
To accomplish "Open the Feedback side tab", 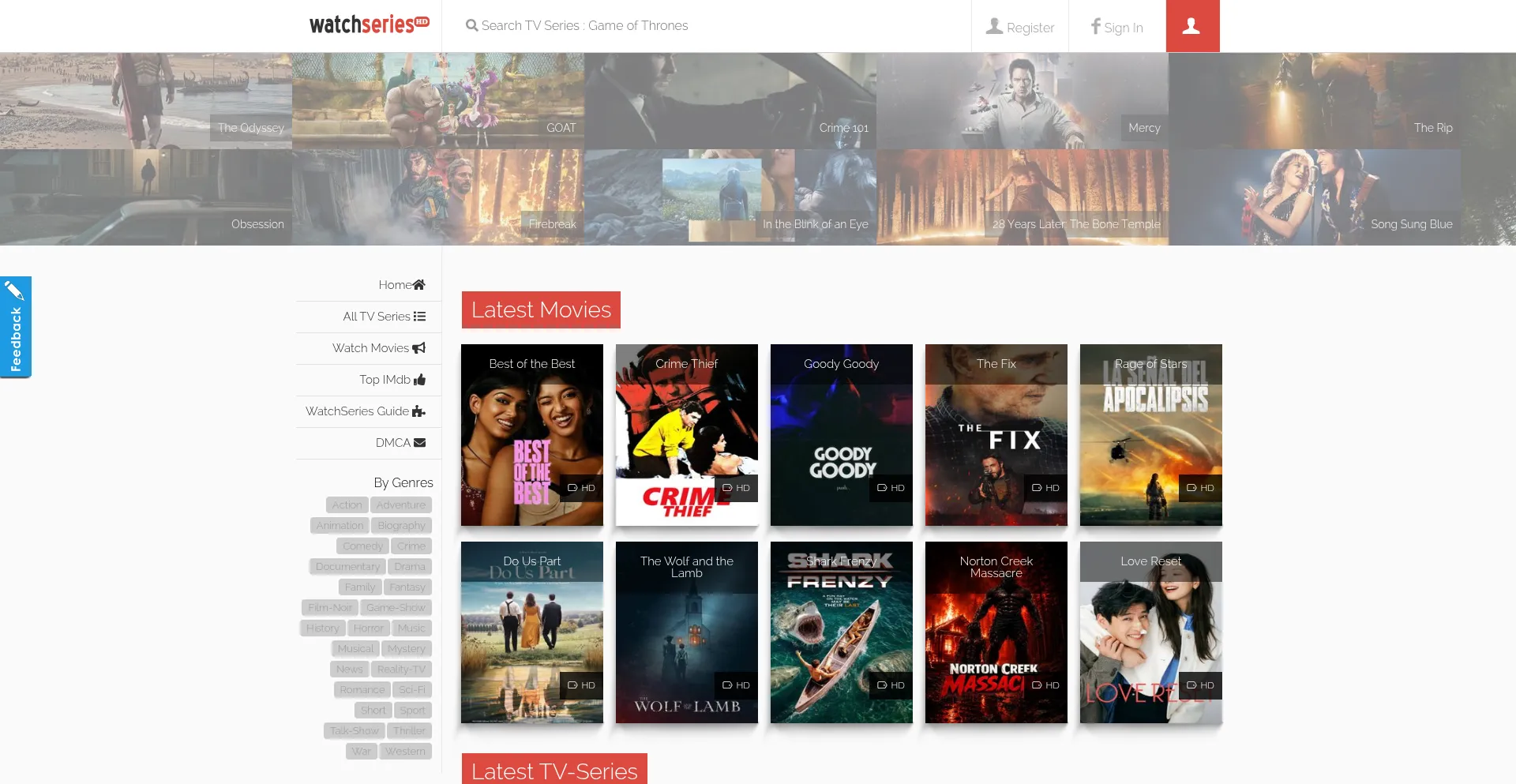I will [16, 327].
